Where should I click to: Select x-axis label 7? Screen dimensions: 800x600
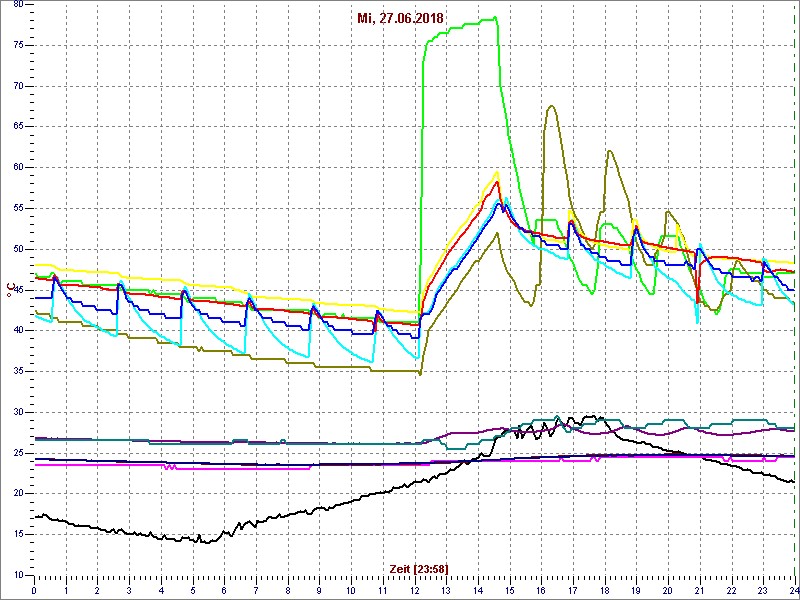(x=256, y=589)
